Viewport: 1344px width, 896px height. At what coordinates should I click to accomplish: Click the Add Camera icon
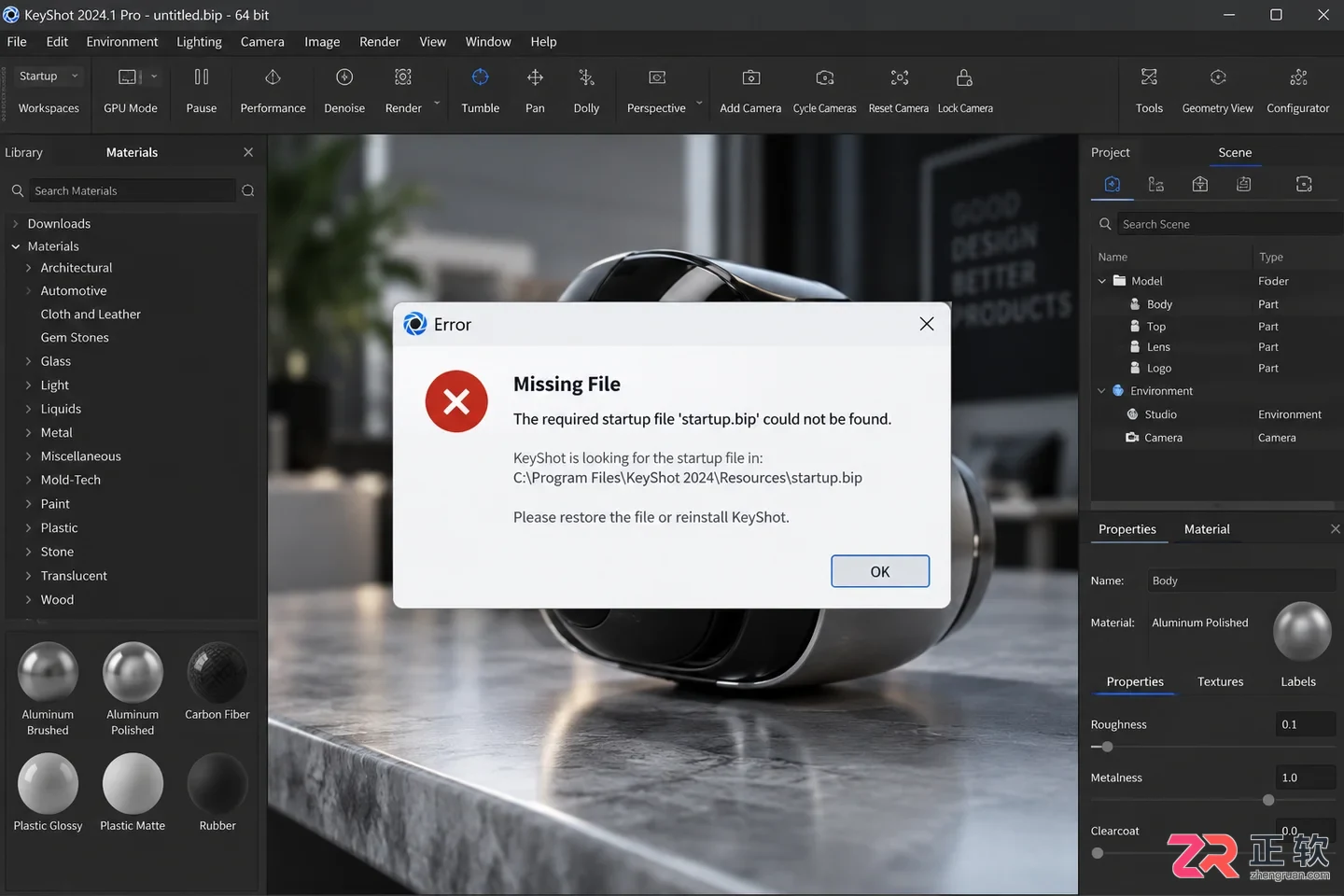(750, 77)
